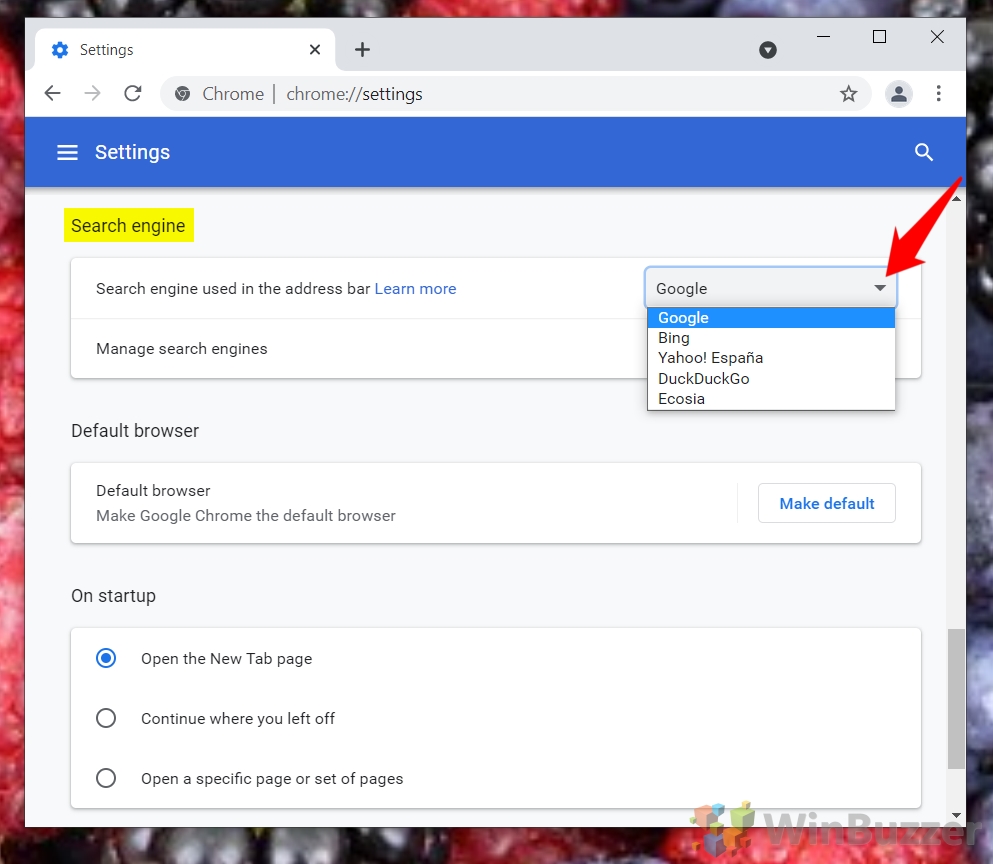This screenshot has height=864, width=993.
Task: Maximize the Chrome window
Action: tap(879, 37)
